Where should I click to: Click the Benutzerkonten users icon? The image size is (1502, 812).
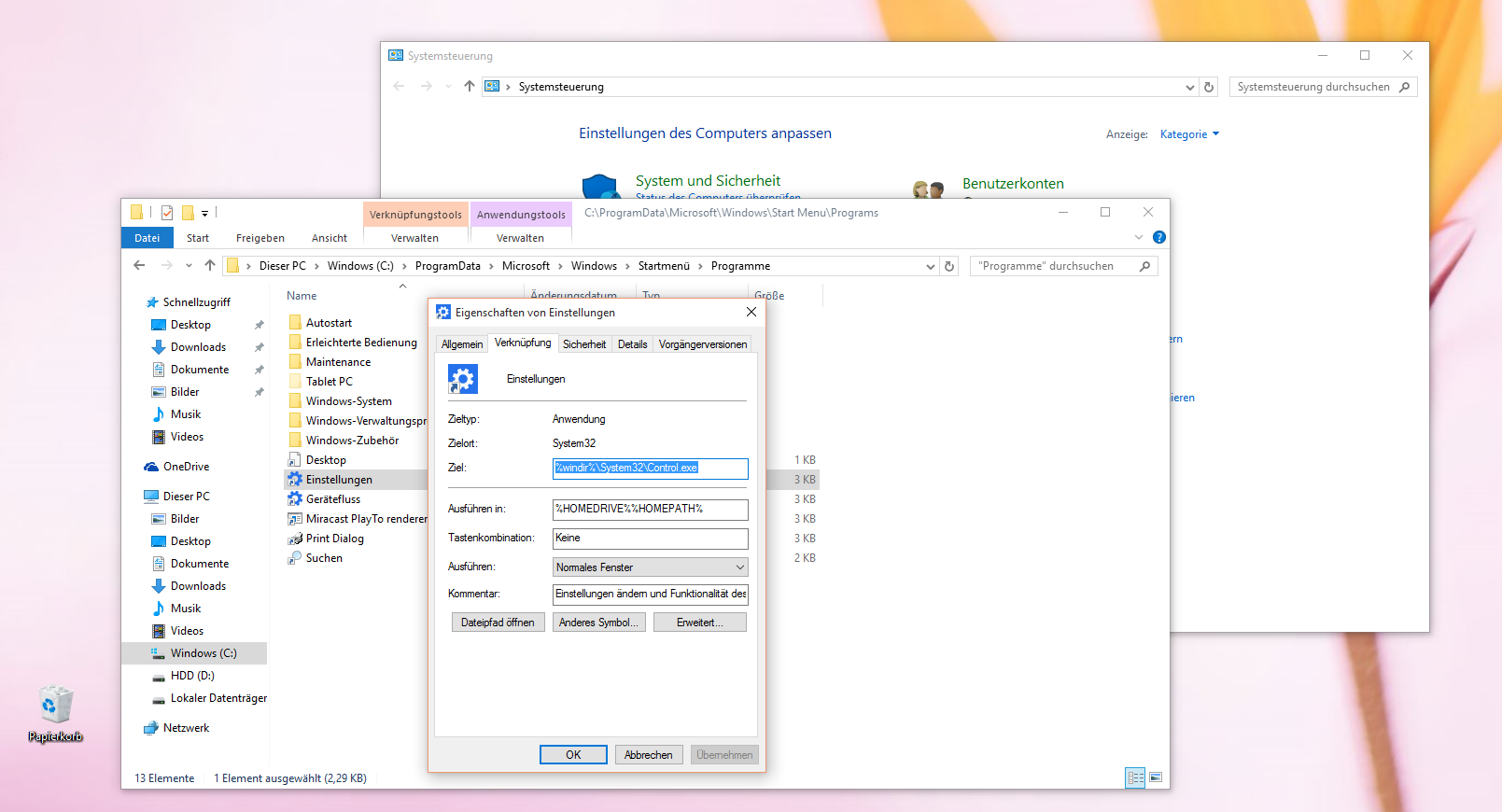pyautogui.click(x=928, y=189)
